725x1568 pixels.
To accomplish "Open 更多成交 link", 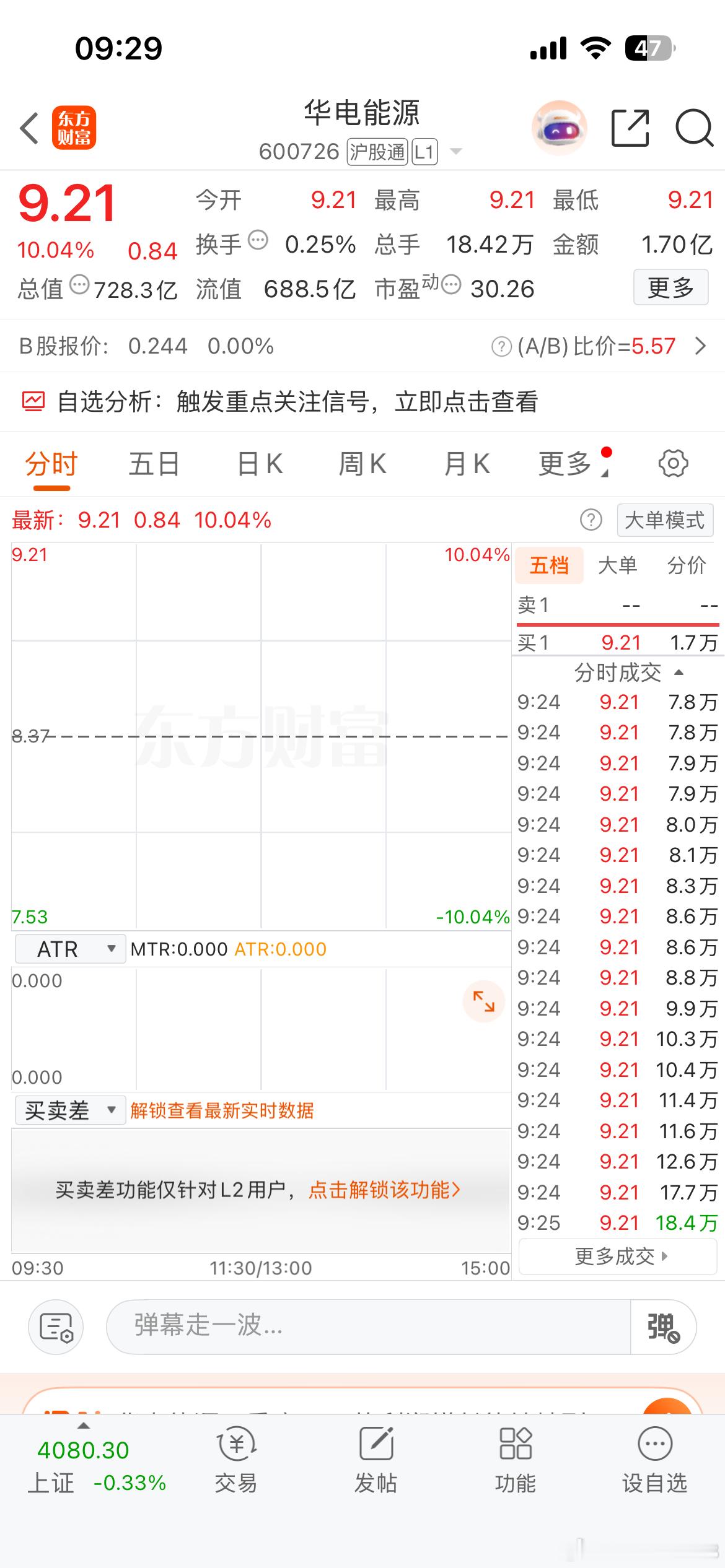I will [x=618, y=1257].
